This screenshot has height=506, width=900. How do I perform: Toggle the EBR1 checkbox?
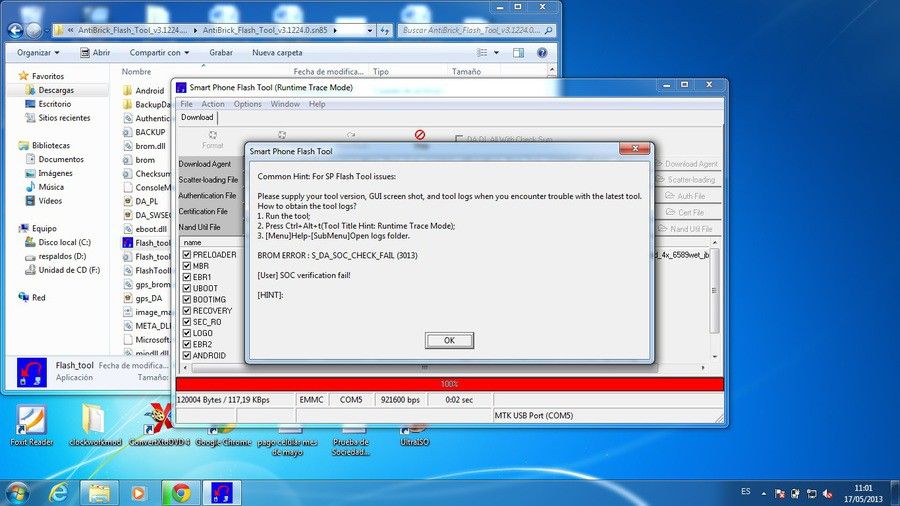click(x=187, y=277)
